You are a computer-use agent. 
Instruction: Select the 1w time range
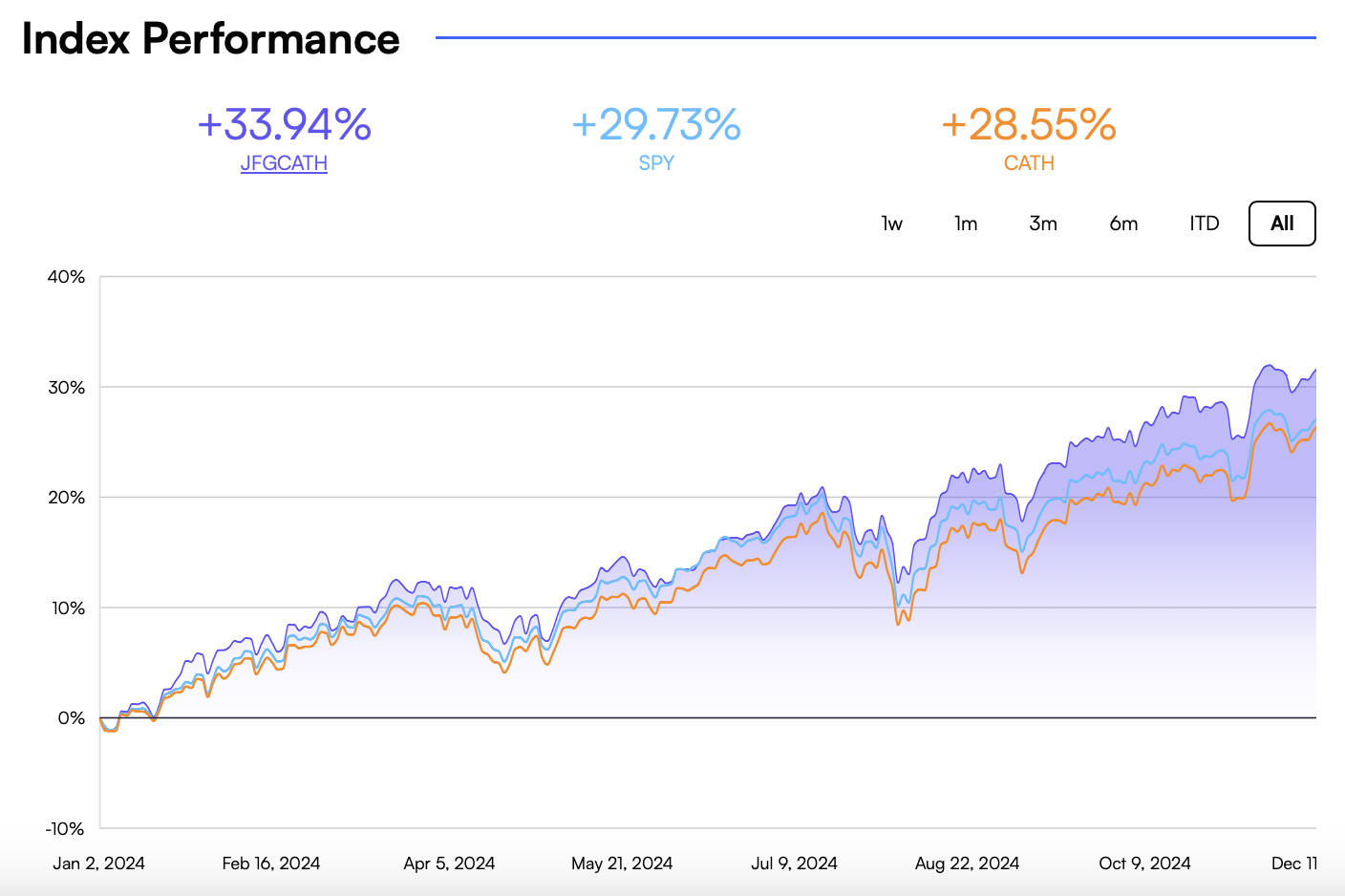891,223
